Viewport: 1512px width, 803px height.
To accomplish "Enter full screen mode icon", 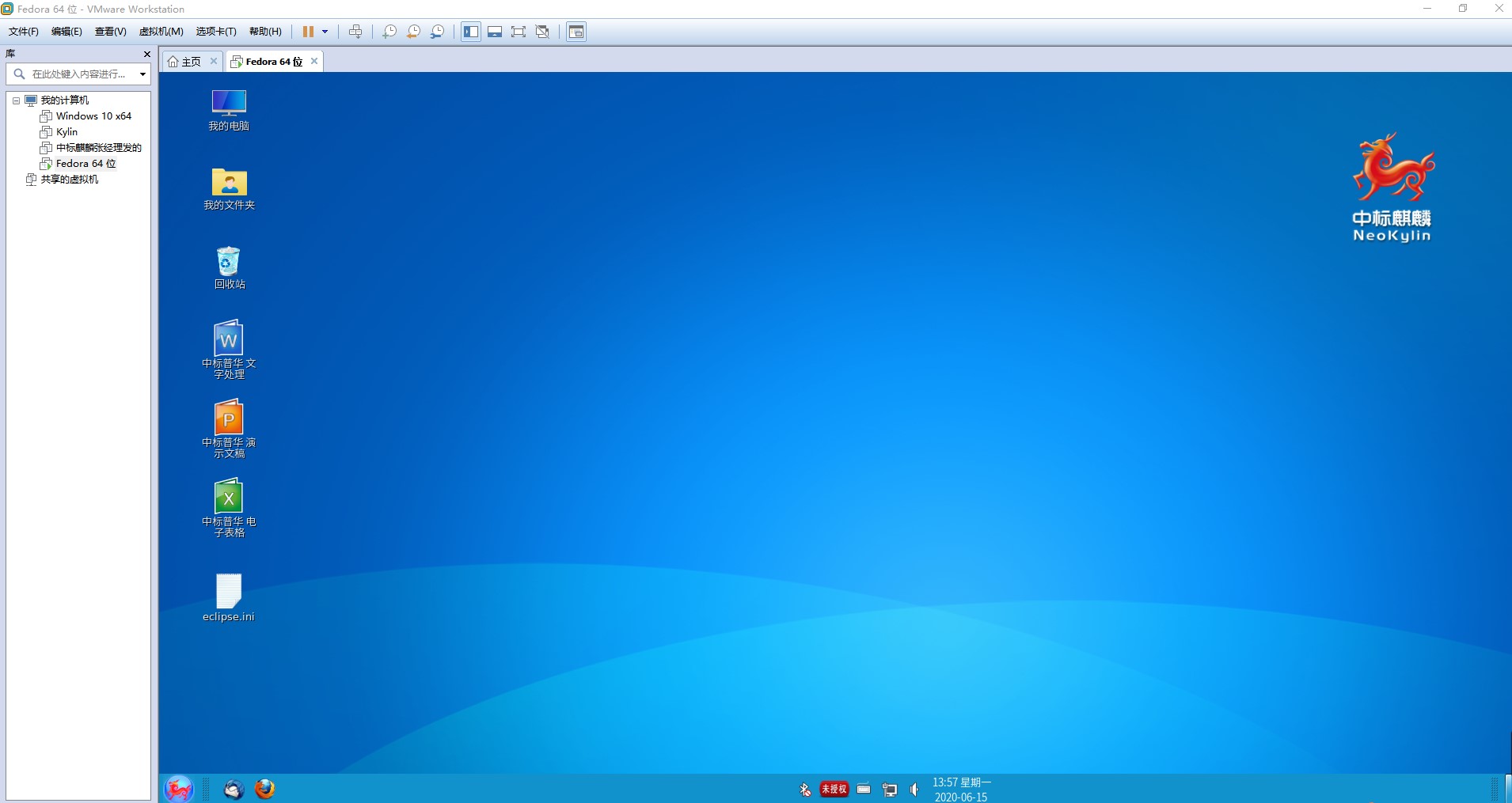I will 519,32.
